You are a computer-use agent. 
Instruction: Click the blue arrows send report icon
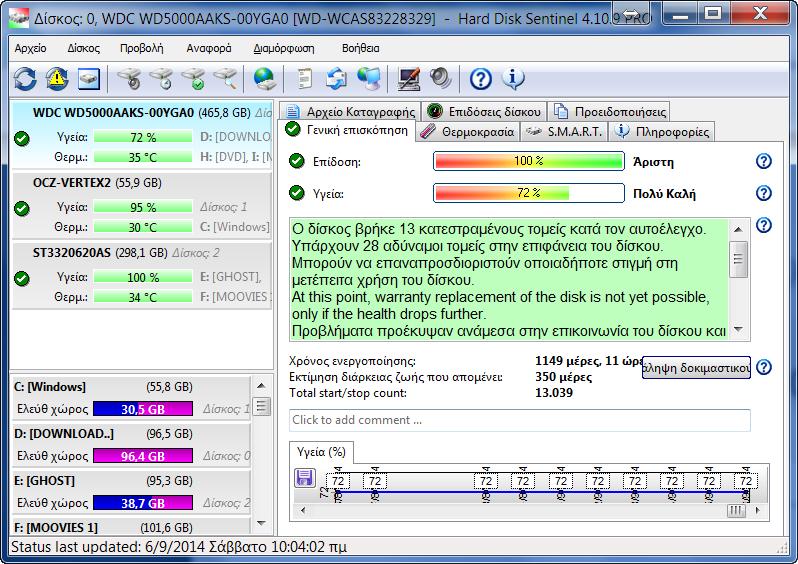click(x=336, y=79)
